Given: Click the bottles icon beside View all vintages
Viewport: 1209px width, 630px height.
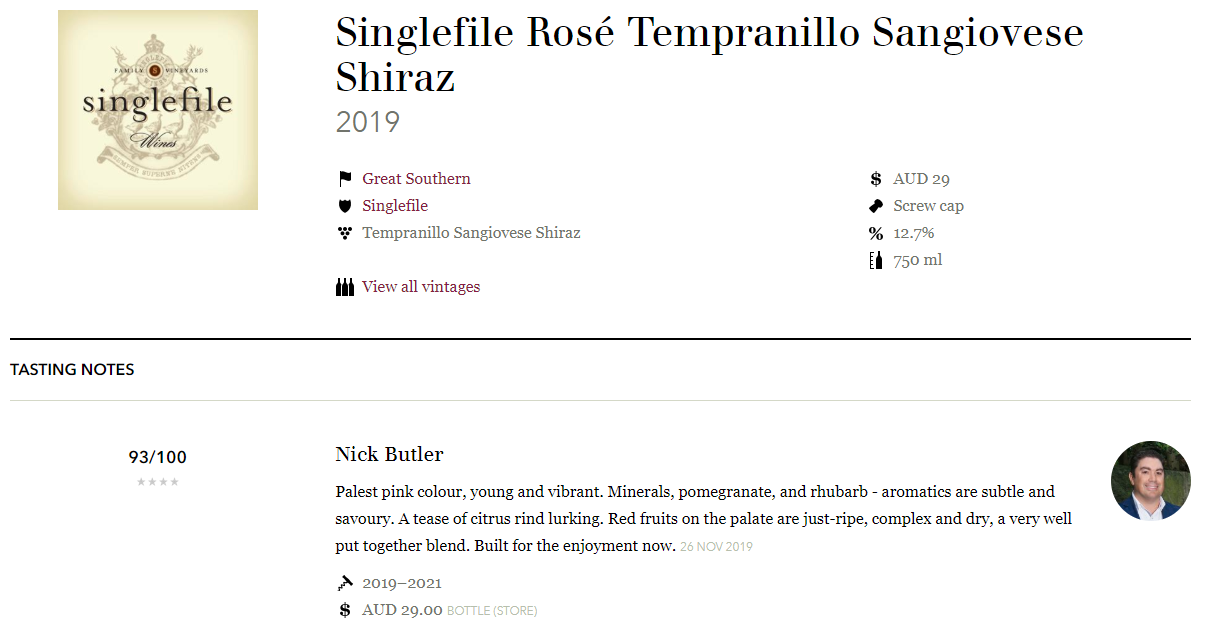Looking at the screenshot, I should point(345,287).
